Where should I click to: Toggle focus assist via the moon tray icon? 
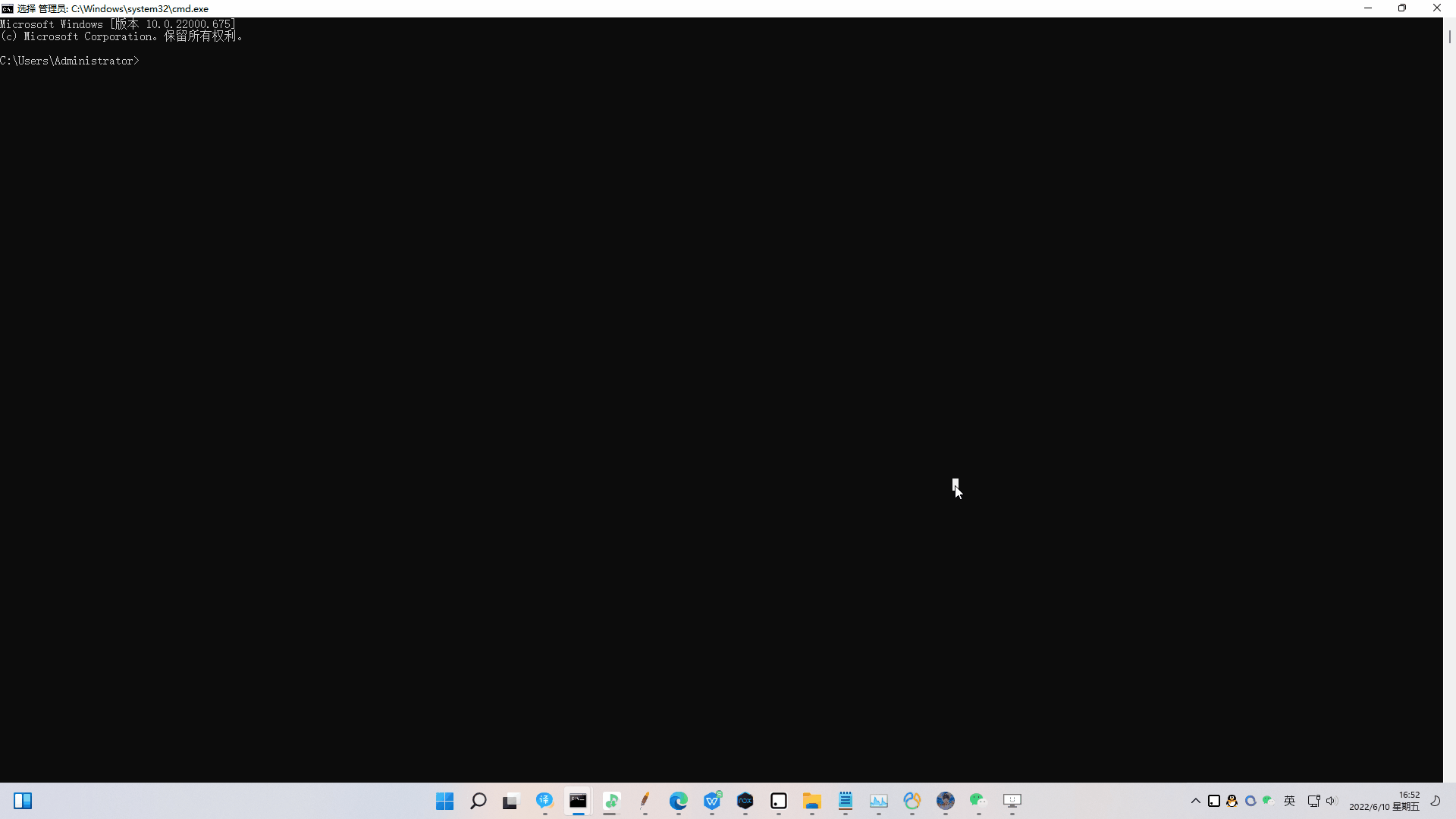(x=1437, y=802)
